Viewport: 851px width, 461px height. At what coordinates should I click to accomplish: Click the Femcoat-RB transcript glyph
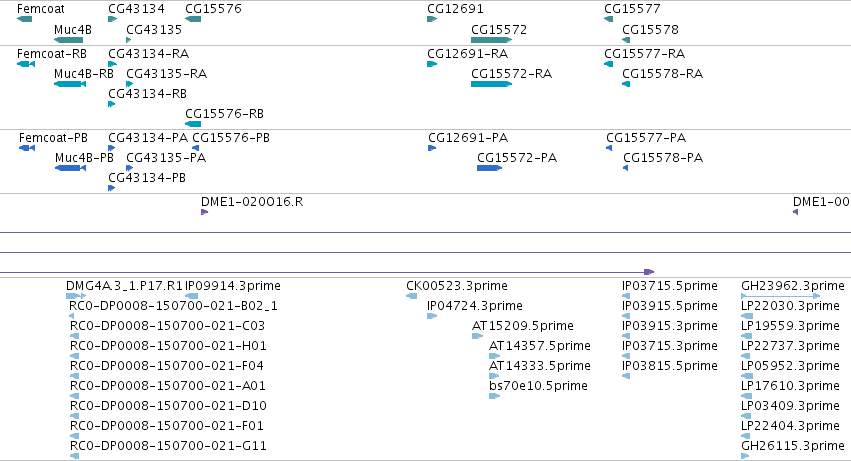coord(26,64)
